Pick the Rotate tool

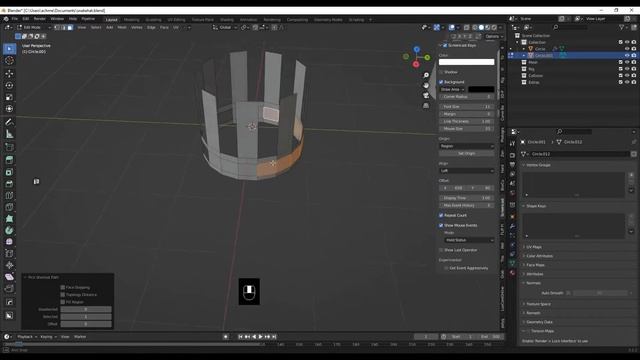click(9, 86)
